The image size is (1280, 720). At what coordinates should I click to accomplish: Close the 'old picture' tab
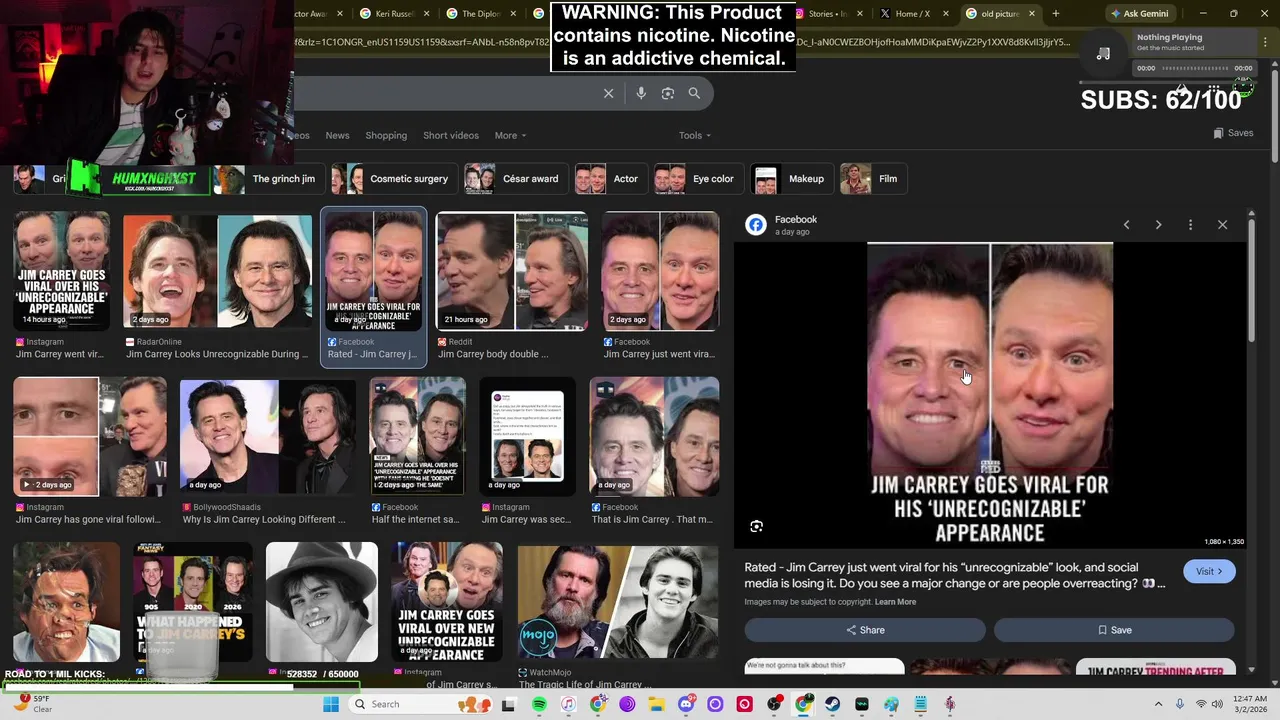[1031, 14]
